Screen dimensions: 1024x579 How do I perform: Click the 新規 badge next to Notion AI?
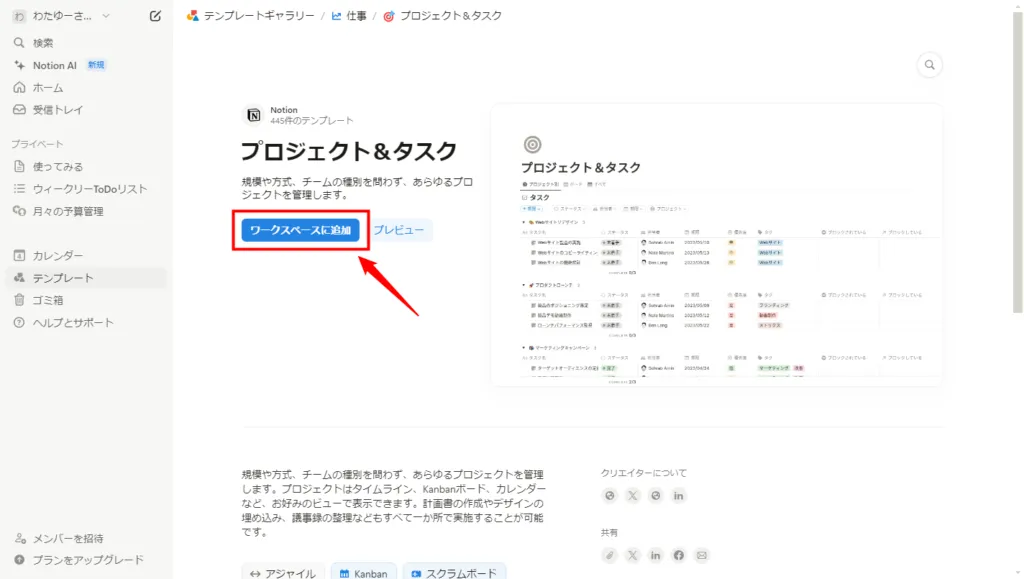coord(96,65)
